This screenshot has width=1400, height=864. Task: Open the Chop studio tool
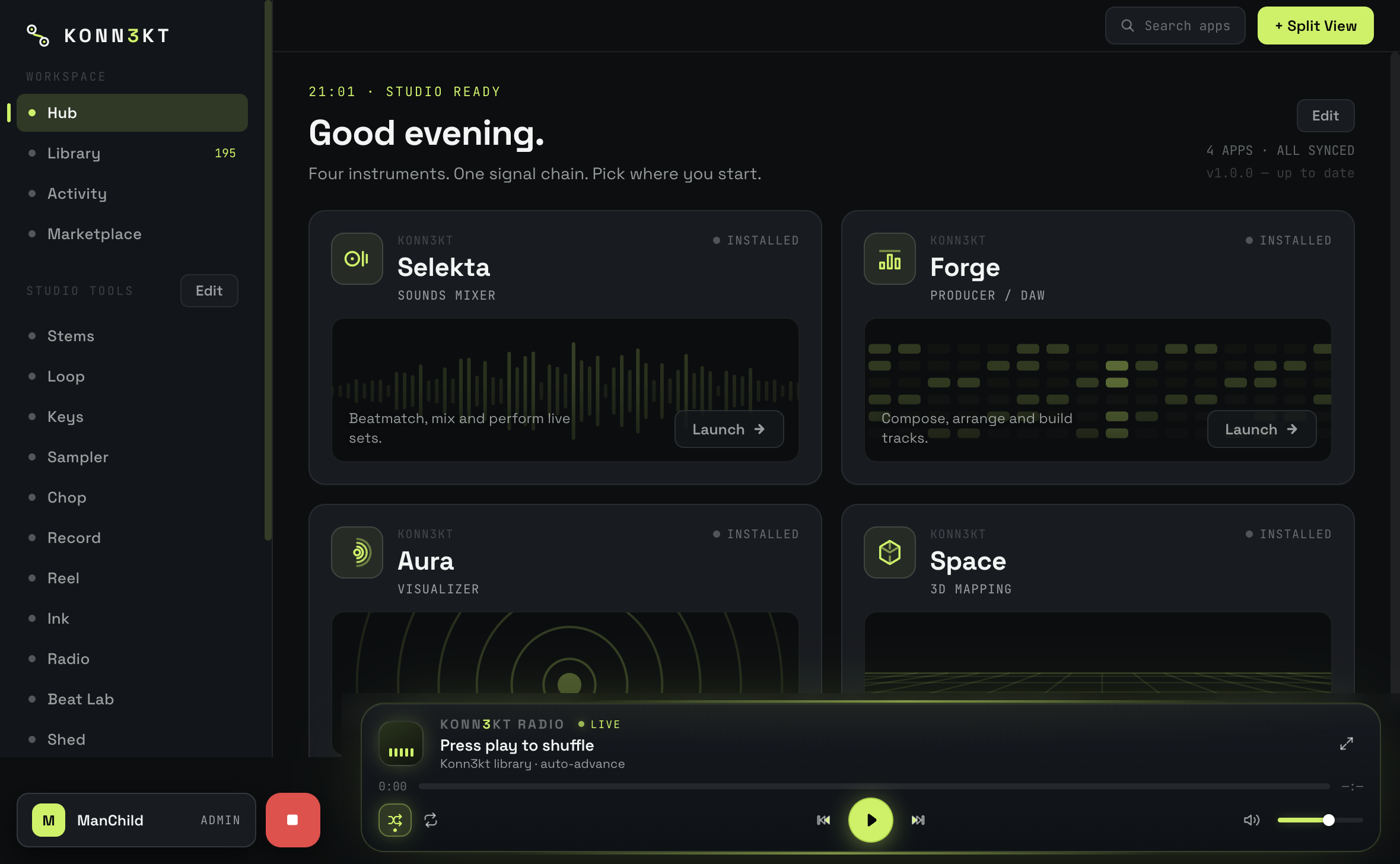(132, 497)
